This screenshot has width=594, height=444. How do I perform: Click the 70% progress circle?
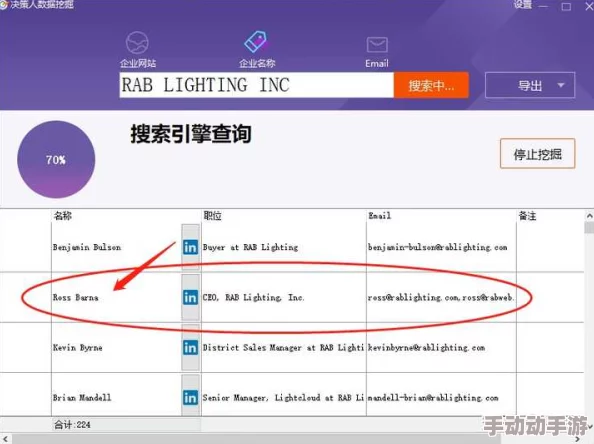point(56,159)
